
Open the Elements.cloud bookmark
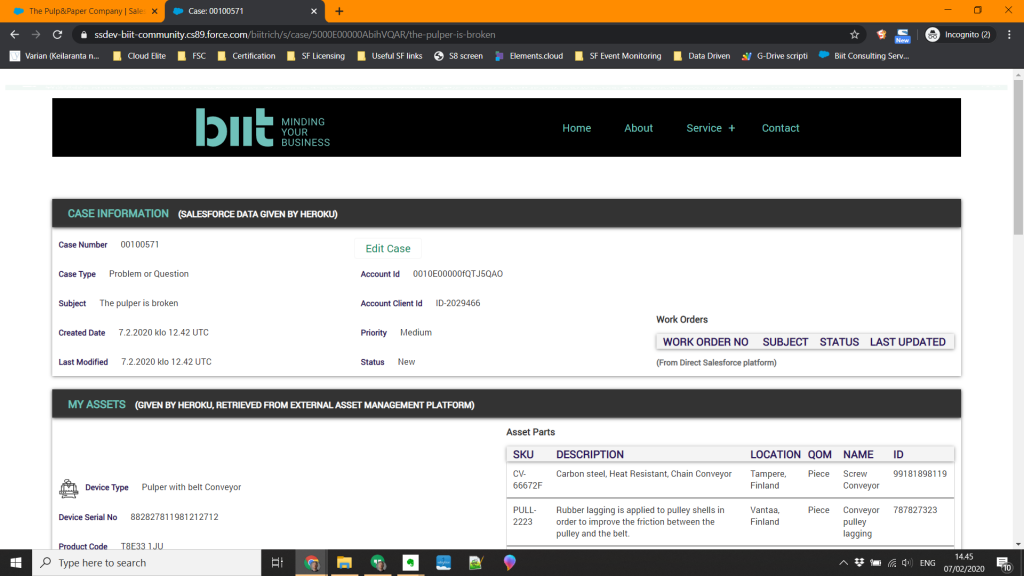[x=529, y=56]
